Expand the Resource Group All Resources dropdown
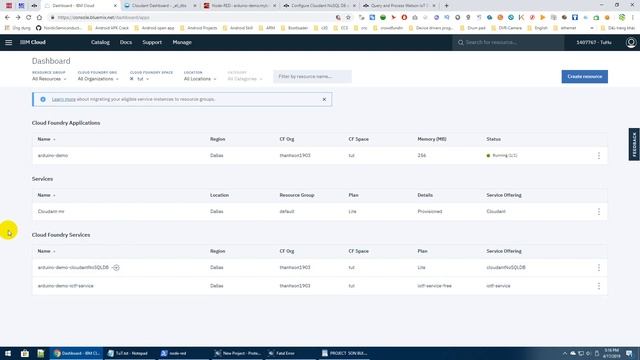This screenshot has height=360, width=640. (x=49, y=79)
